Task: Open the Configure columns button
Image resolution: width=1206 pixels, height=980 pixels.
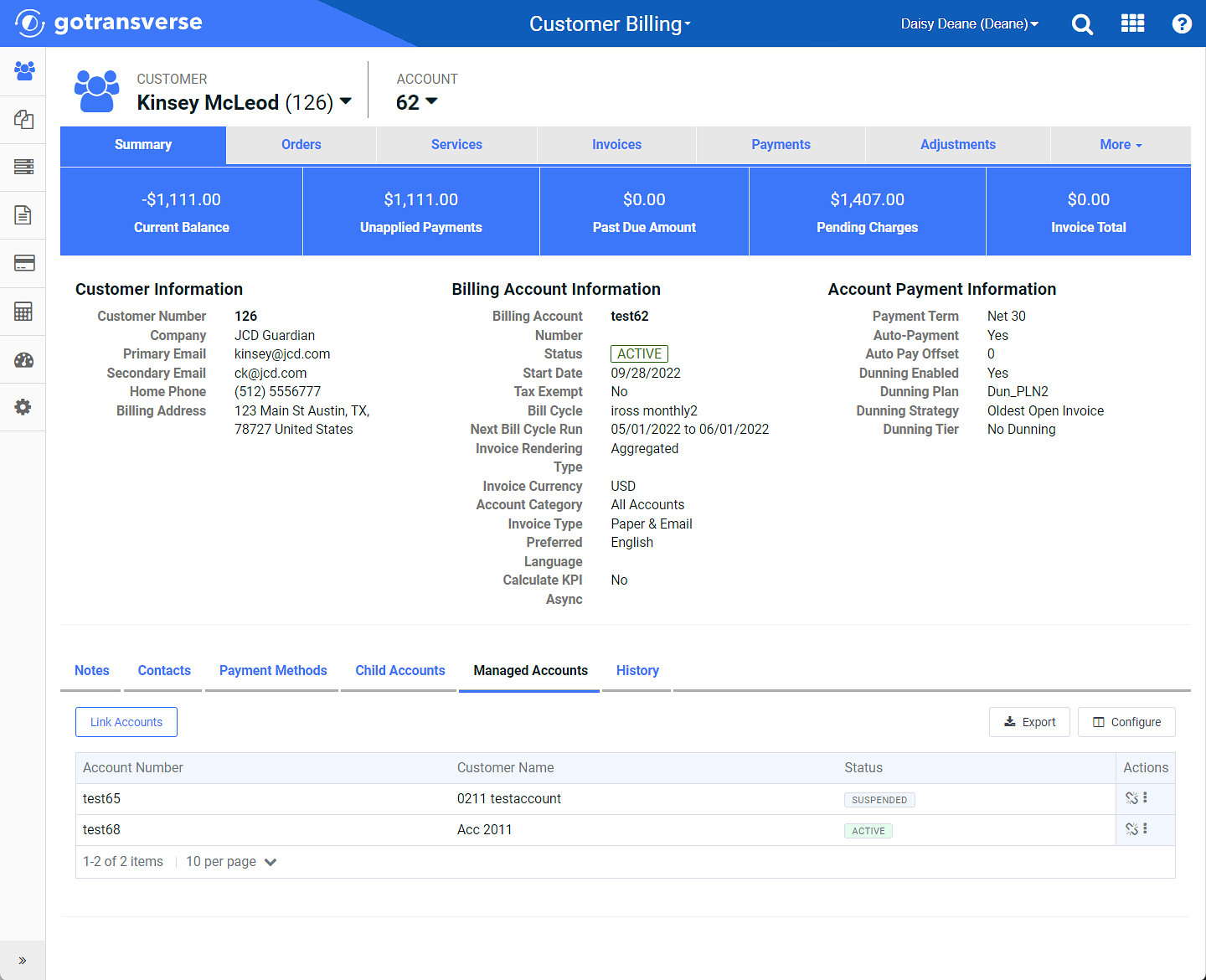Action: point(1126,722)
